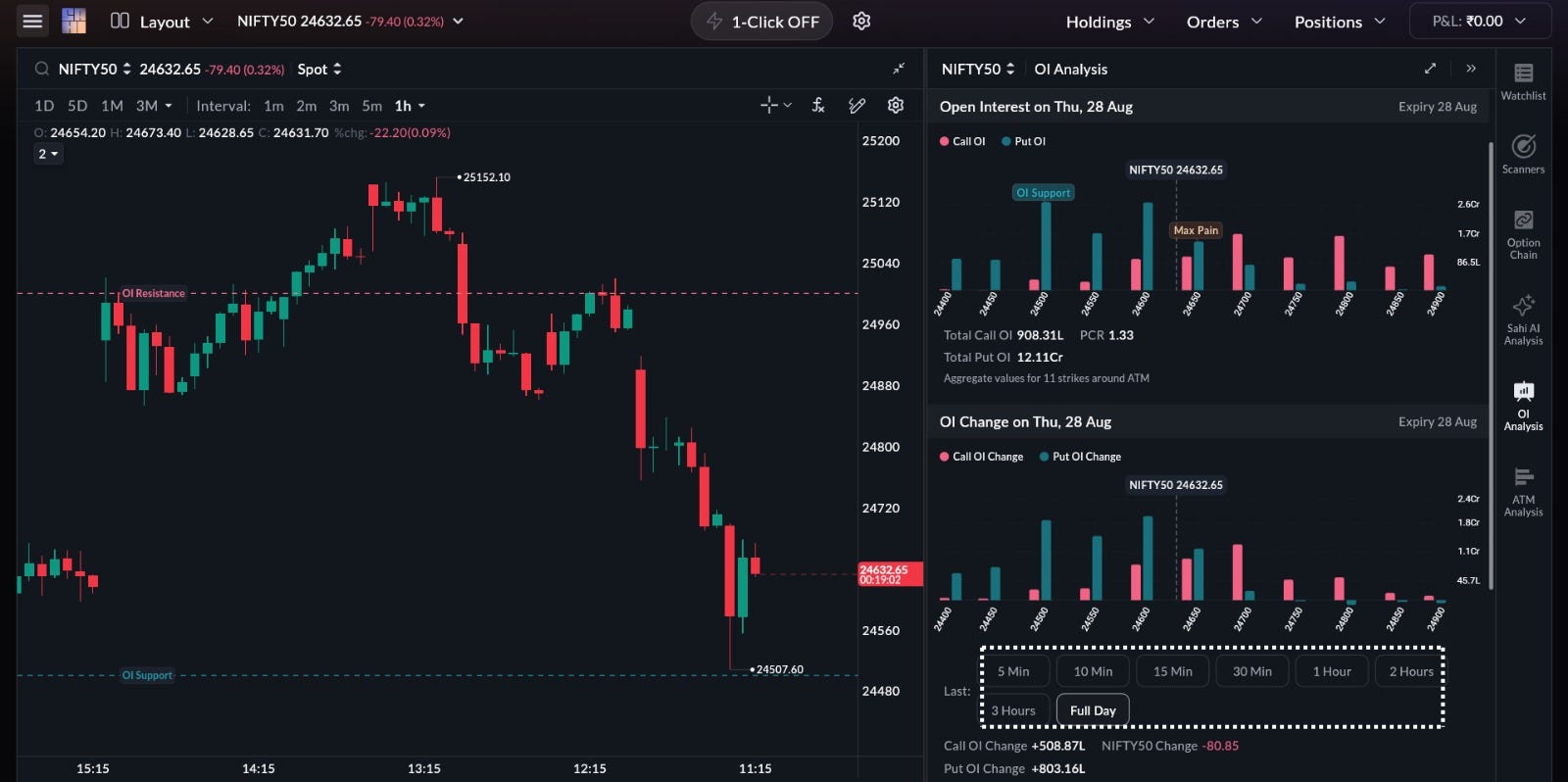Viewport: 1568px width, 782px height.
Task: Open the hamburger main menu
Action: [x=32, y=21]
